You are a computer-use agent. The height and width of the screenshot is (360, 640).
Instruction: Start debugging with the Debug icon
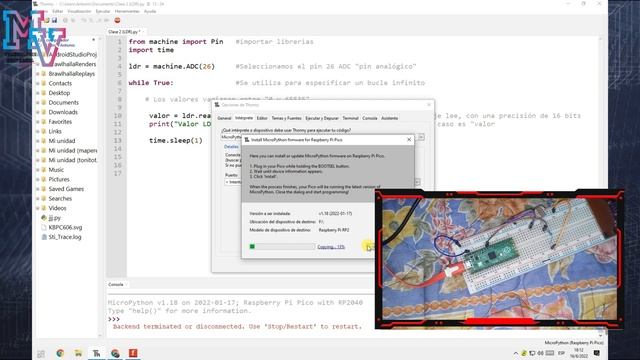pos(73,20)
